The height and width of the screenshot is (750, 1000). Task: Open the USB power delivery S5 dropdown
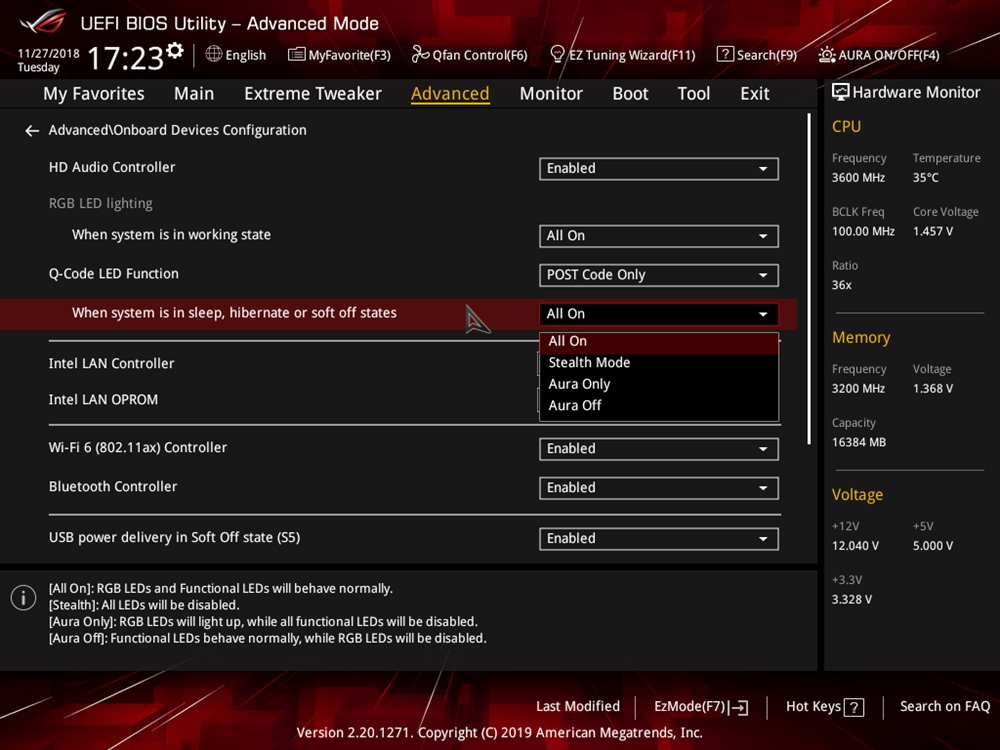(x=659, y=539)
